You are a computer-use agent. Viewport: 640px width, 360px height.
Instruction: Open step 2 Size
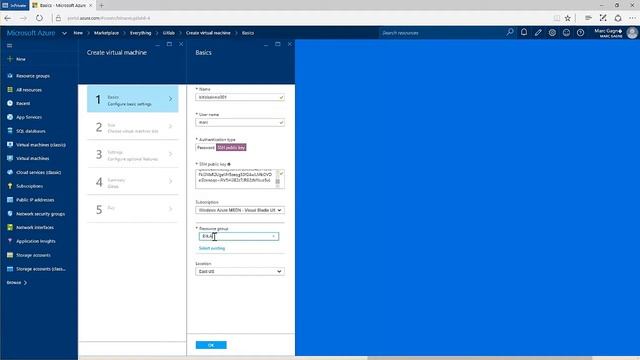[133, 127]
